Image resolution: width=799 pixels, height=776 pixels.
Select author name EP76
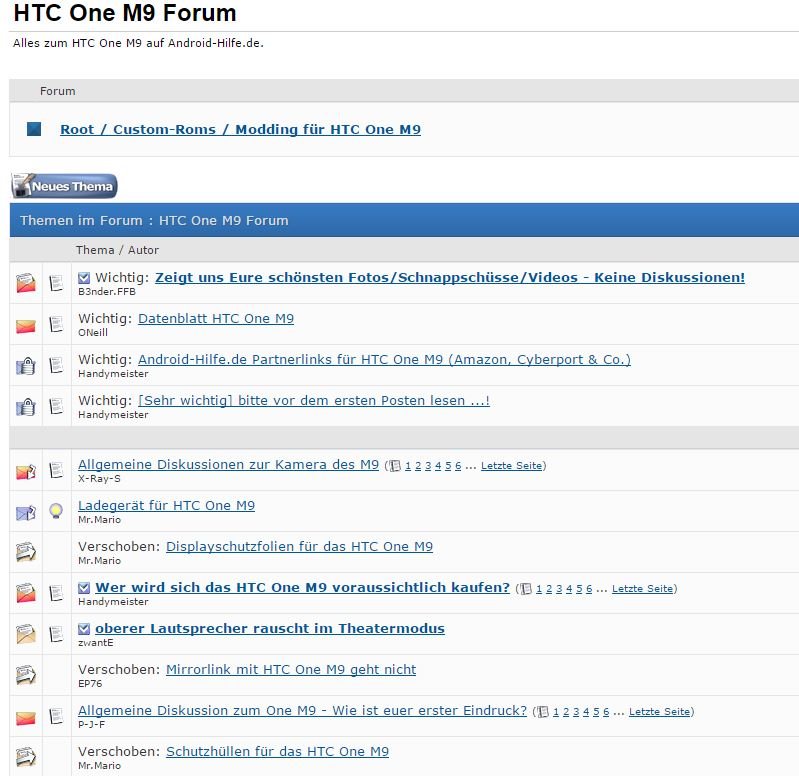pyautogui.click(x=90, y=684)
